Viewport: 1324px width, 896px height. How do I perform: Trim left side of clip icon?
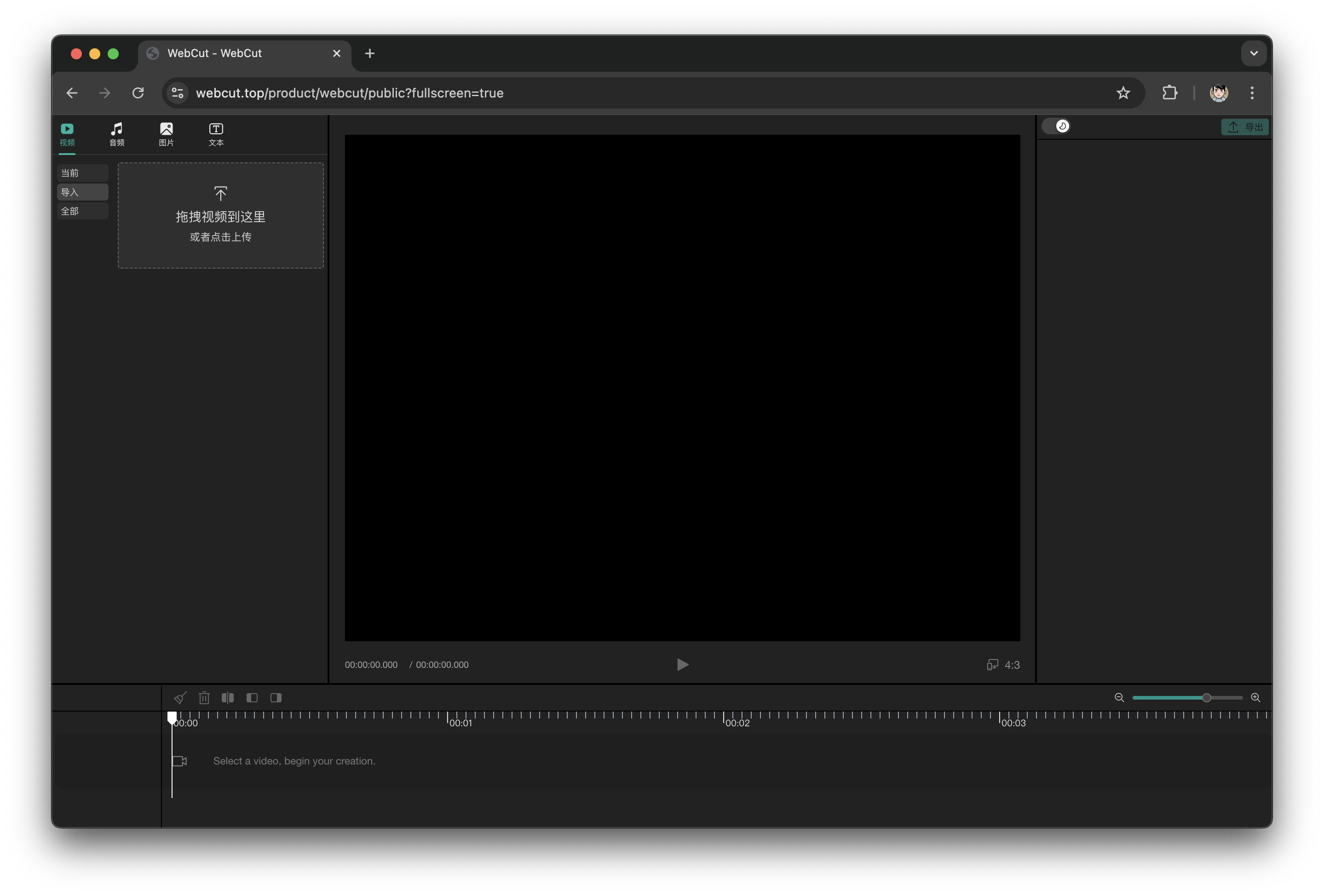pyautogui.click(x=253, y=697)
